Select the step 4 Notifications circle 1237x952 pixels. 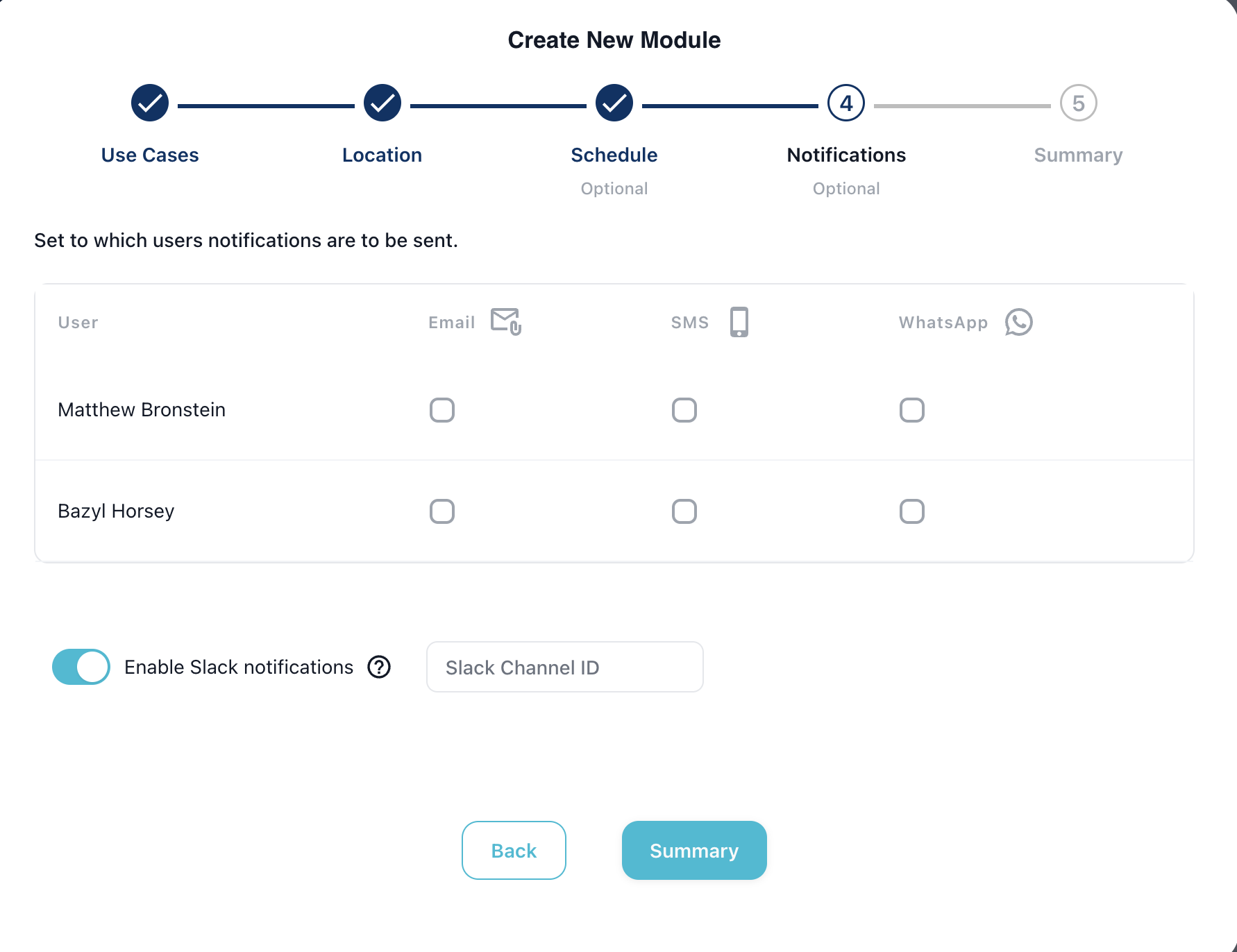pyautogui.click(x=846, y=103)
